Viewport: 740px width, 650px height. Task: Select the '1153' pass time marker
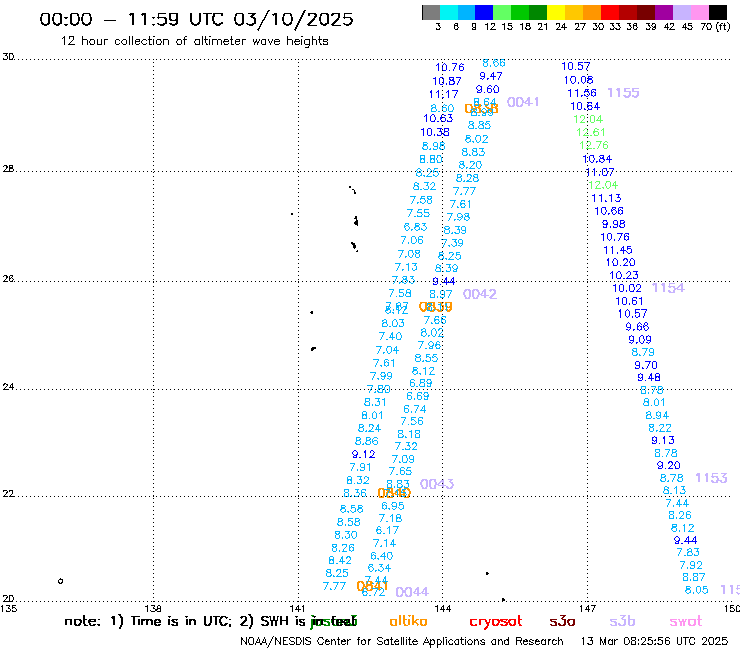tap(711, 478)
